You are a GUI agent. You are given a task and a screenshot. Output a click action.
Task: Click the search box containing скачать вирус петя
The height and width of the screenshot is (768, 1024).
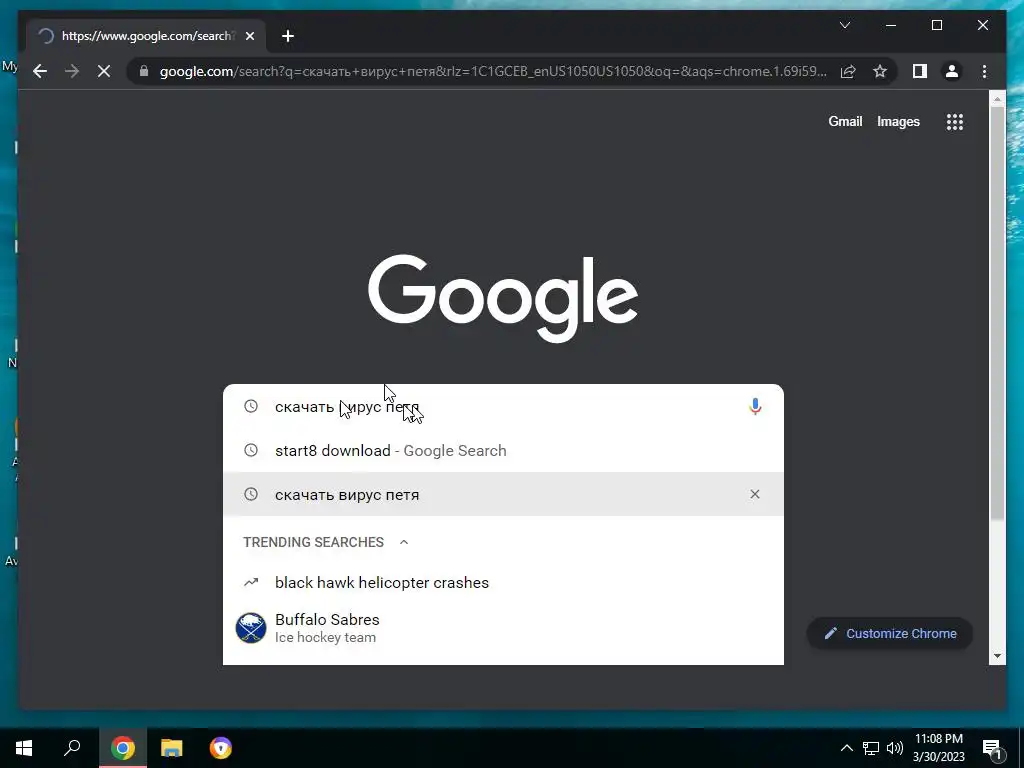[x=503, y=406]
